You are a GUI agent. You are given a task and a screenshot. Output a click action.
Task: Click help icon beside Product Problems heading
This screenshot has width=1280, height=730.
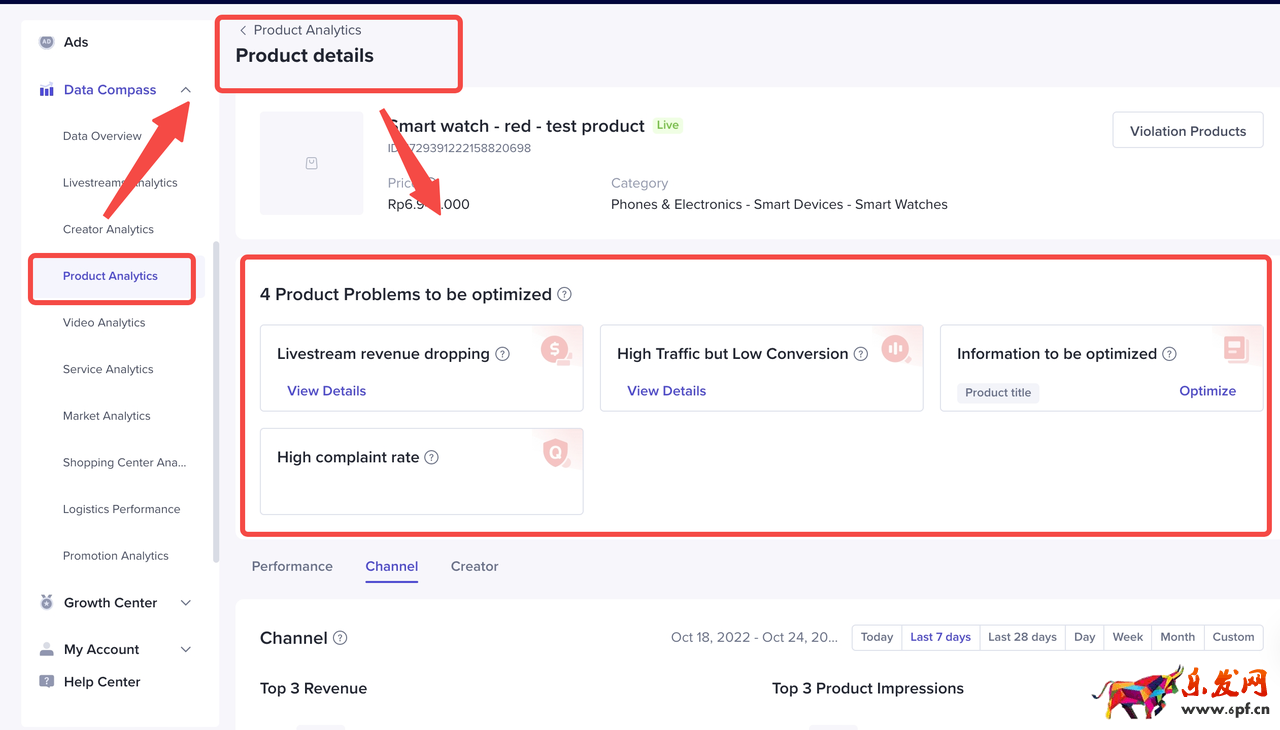click(x=565, y=294)
